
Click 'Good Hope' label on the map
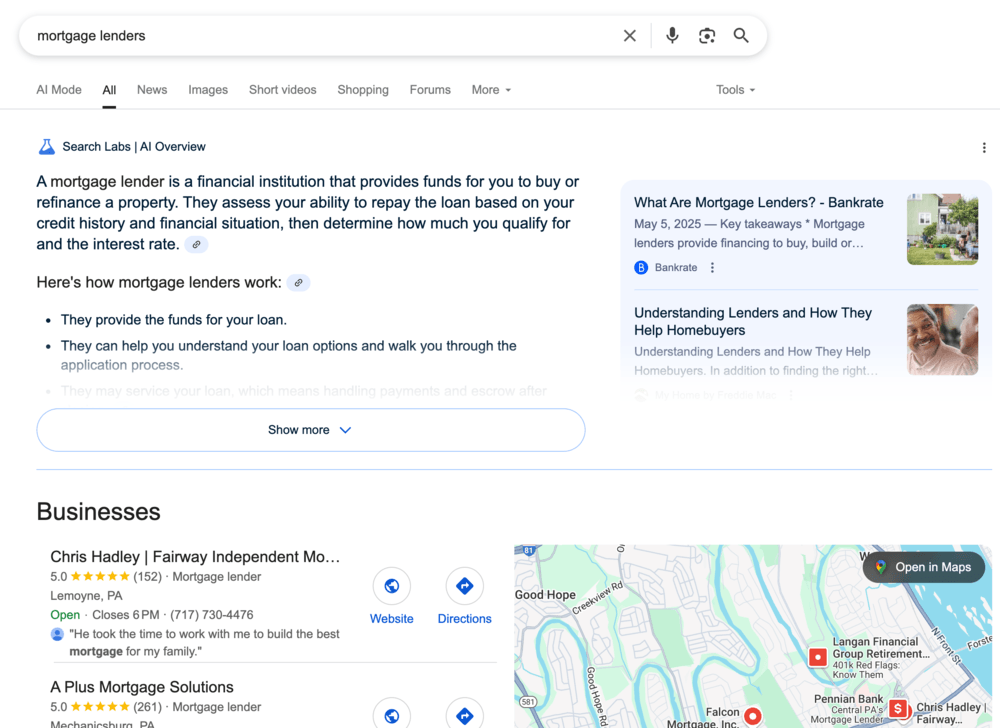[x=545, y=595]
